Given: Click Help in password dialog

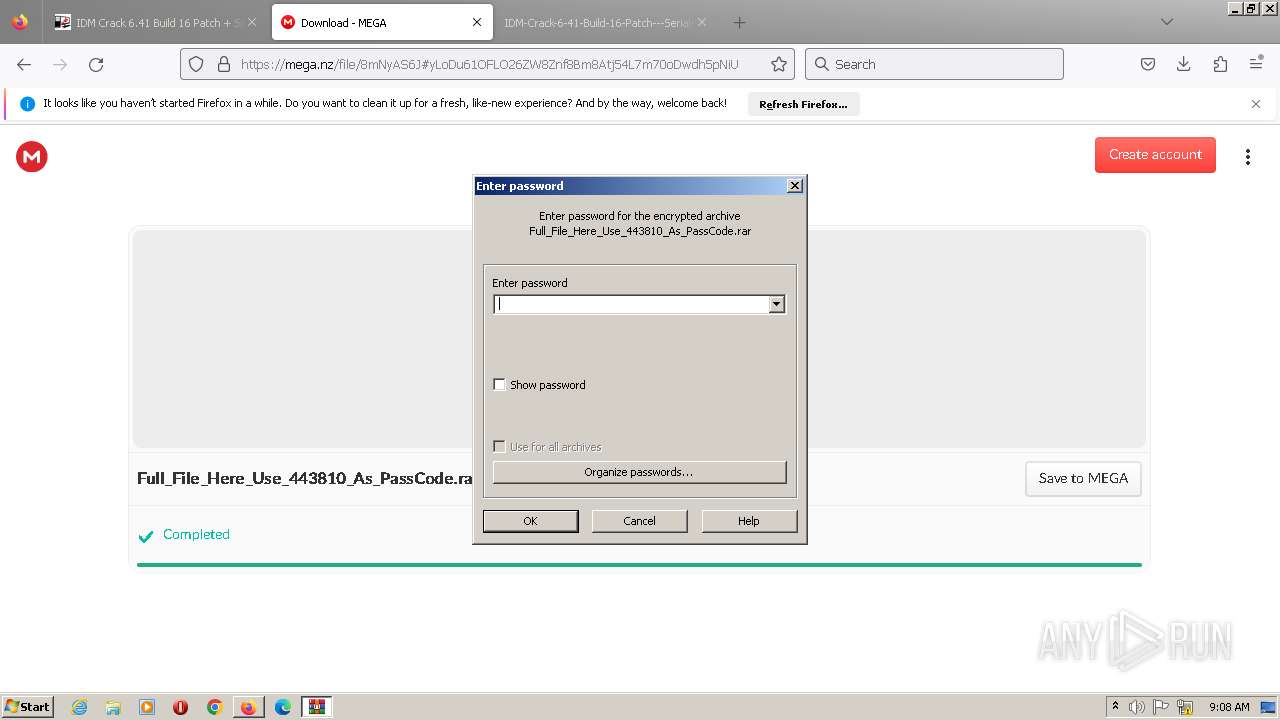Looking at the screenshot, I should [749, 521].
